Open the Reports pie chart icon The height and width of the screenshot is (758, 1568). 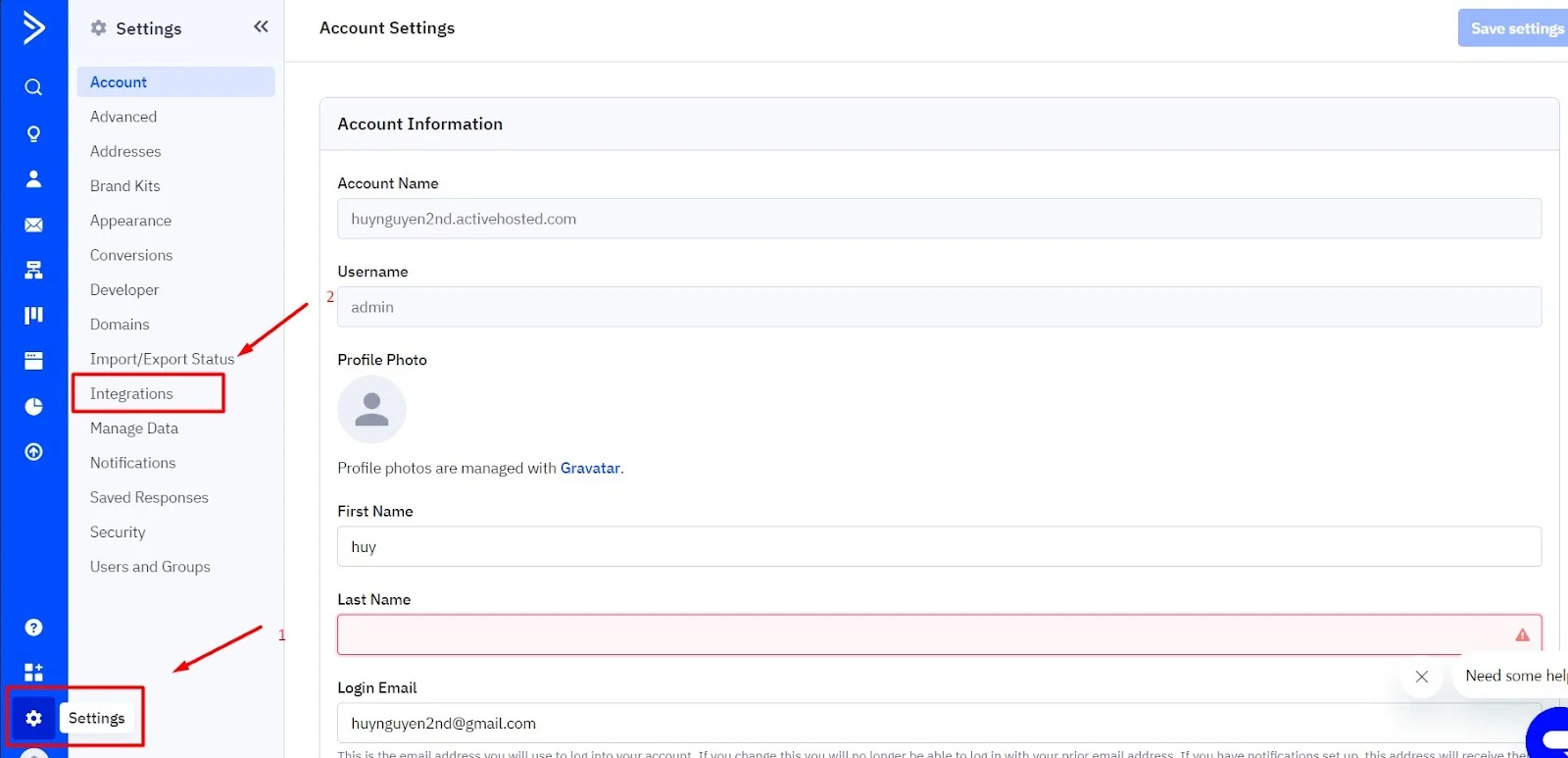pyautogui.click(x=33, y=406)
